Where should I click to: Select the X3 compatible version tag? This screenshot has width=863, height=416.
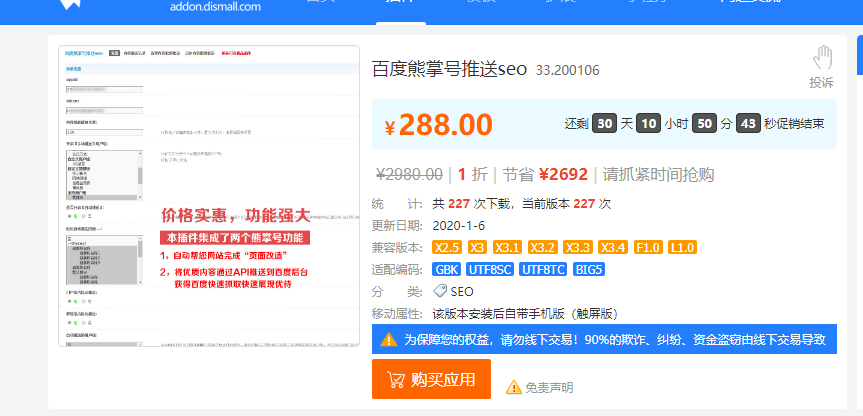(477, 247)
